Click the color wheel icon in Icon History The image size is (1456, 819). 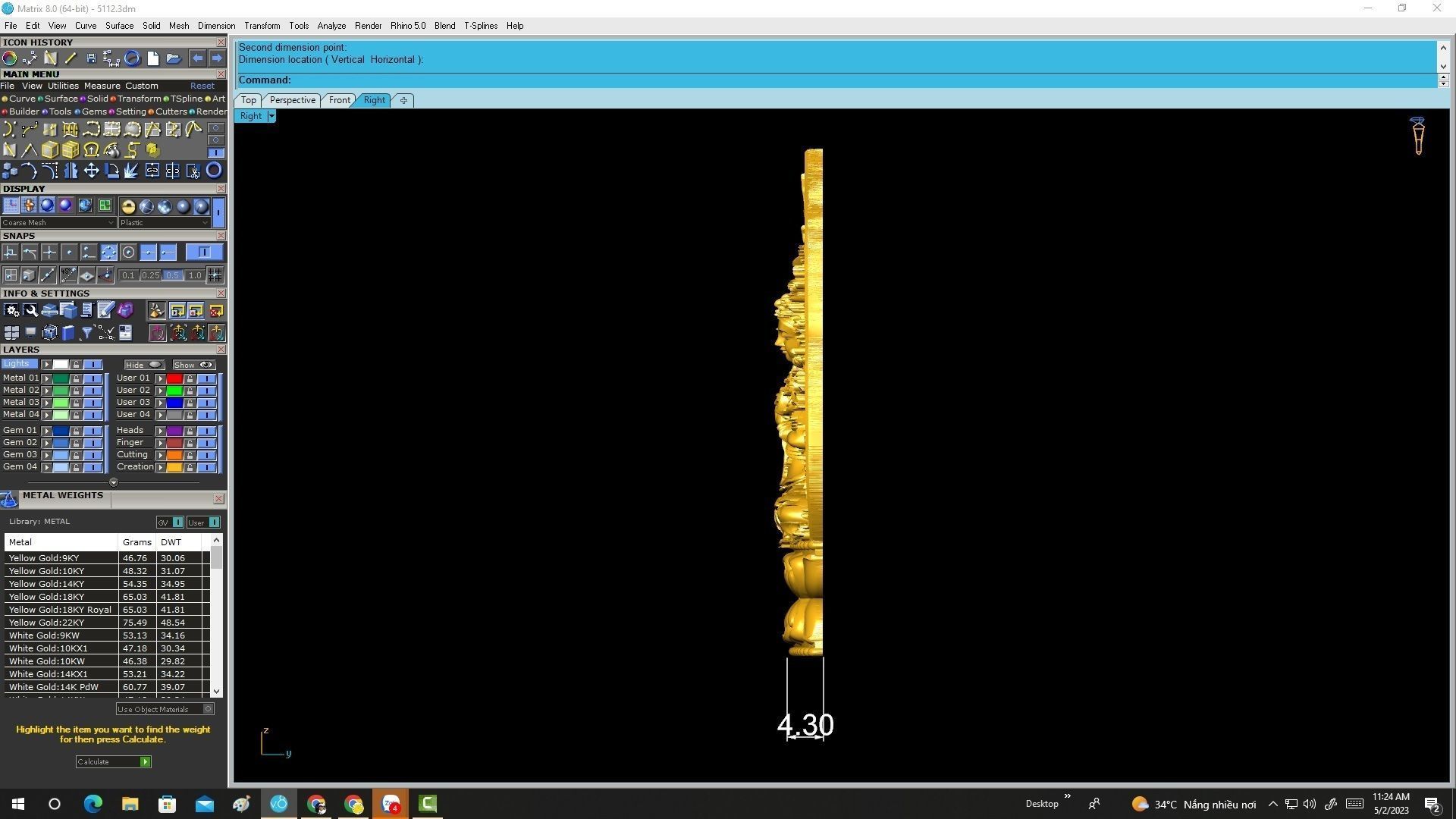coord(10,58)
